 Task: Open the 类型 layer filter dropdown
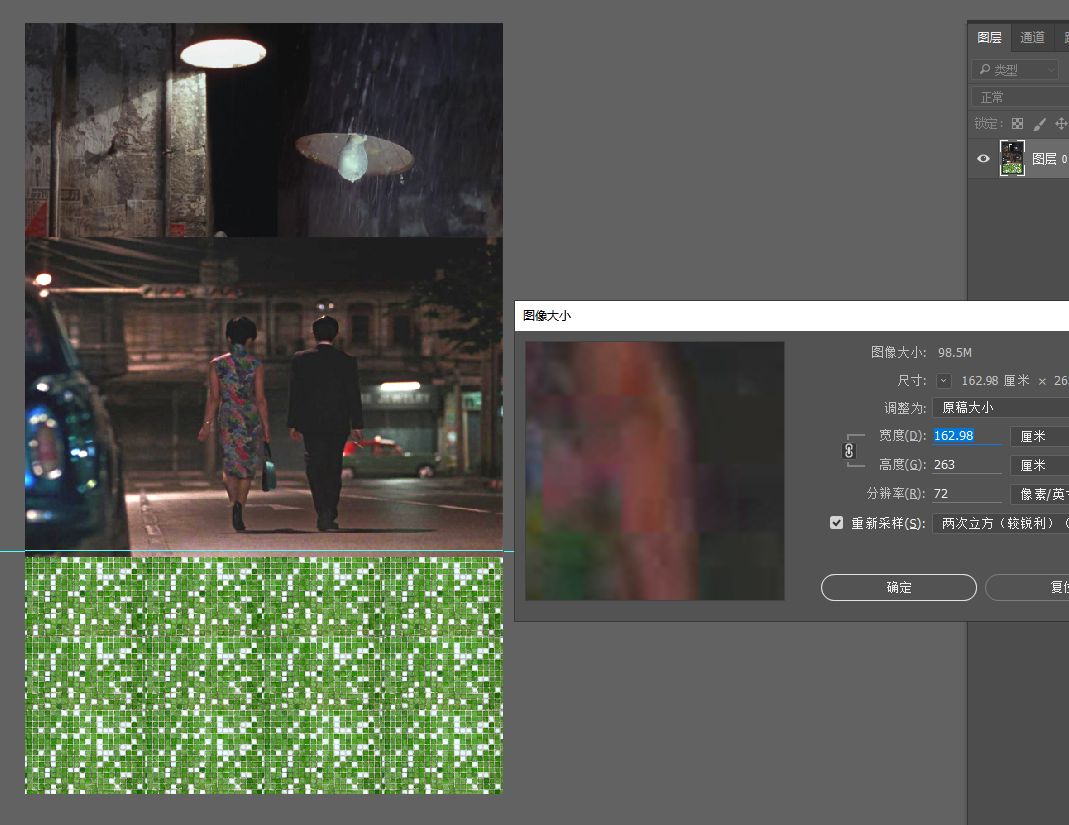coord(1017,70)
